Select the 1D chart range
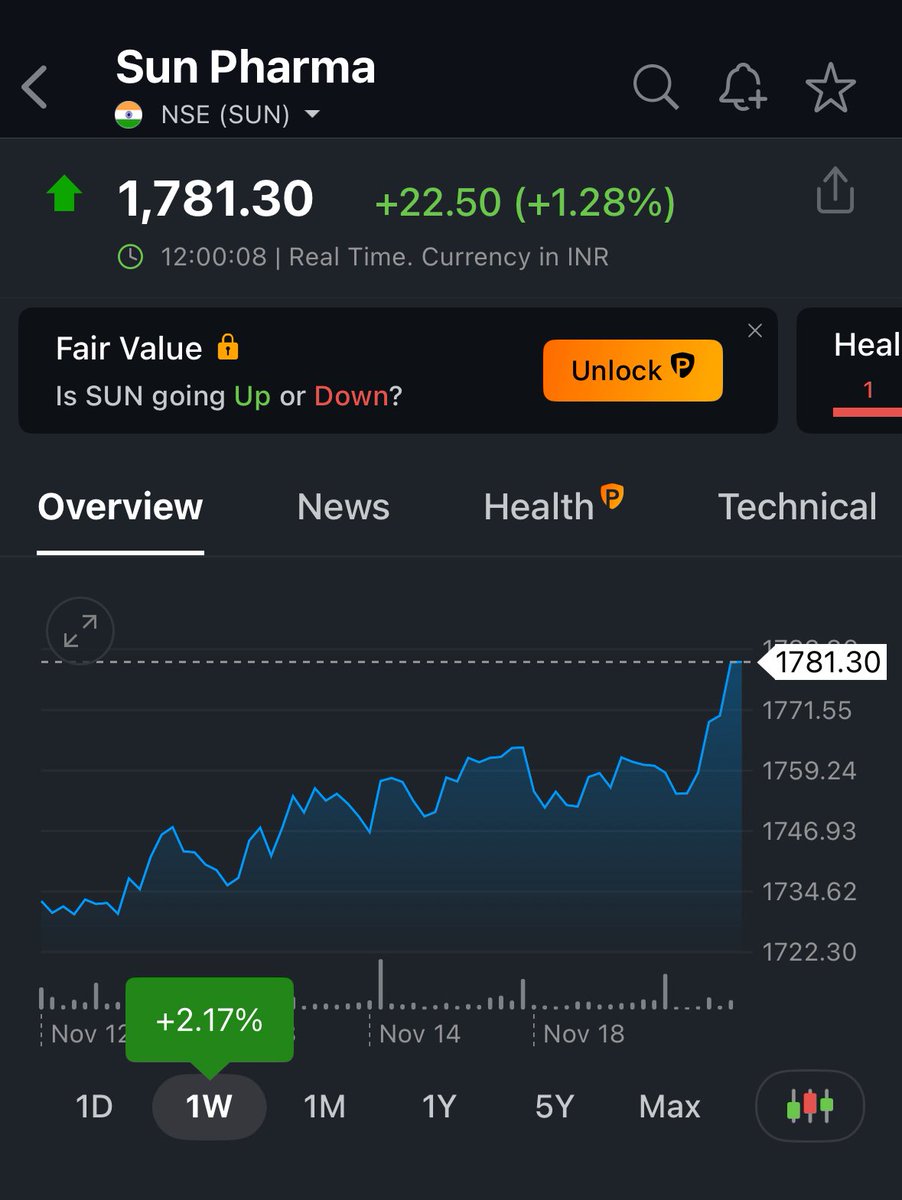This screenshot has height=1200, width=902. coord(94,1107)
